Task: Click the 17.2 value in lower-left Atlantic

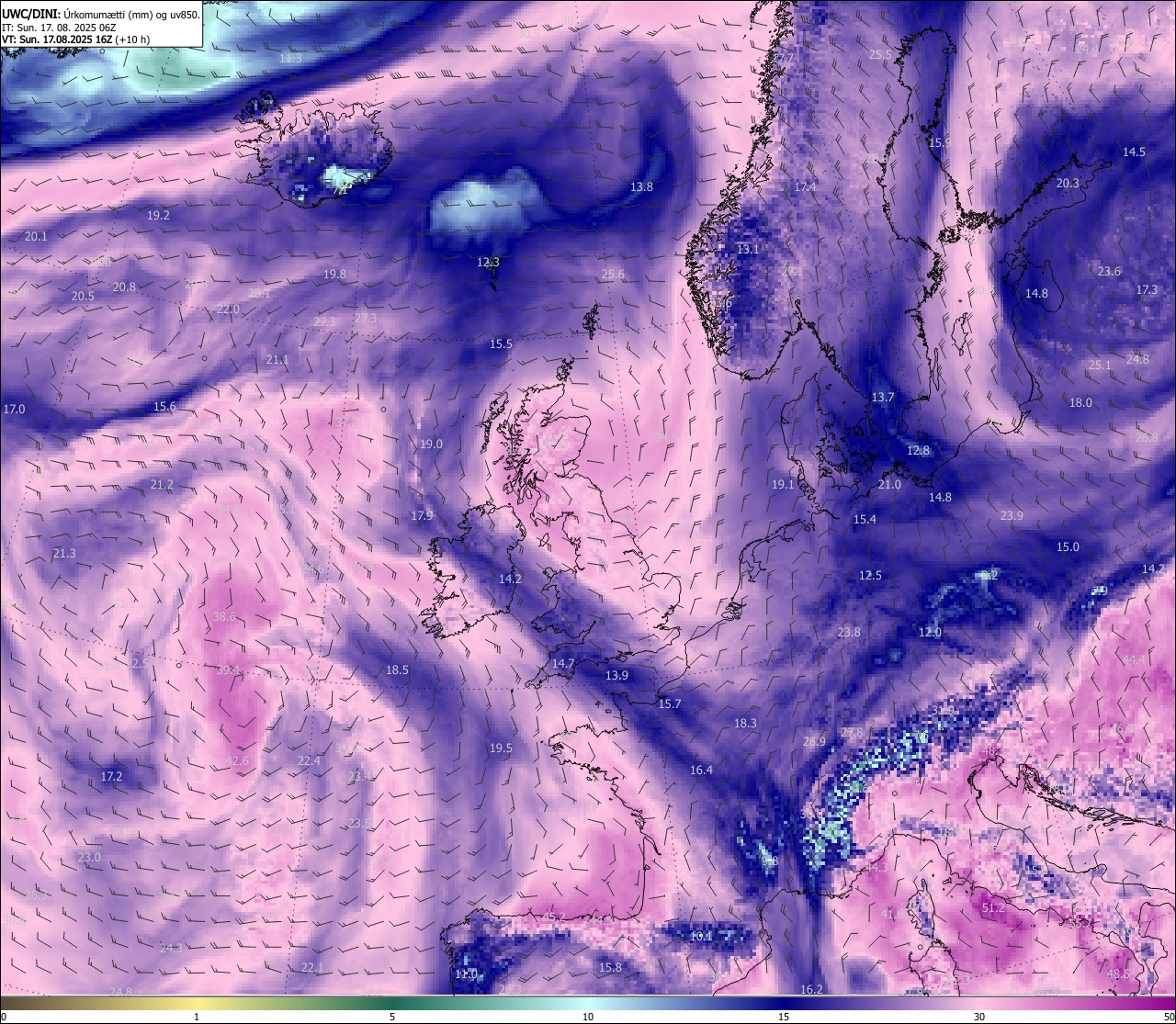Action: (111, 776)
